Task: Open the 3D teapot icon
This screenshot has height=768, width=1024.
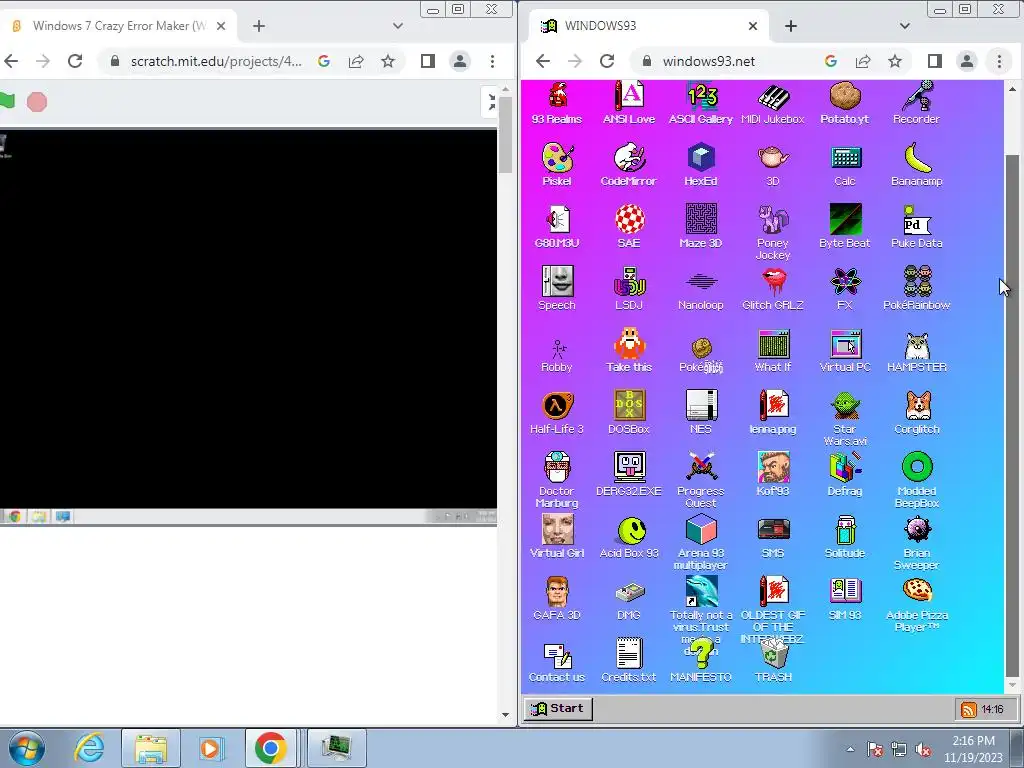Action: pyautogui.click(x=773, y=165)
